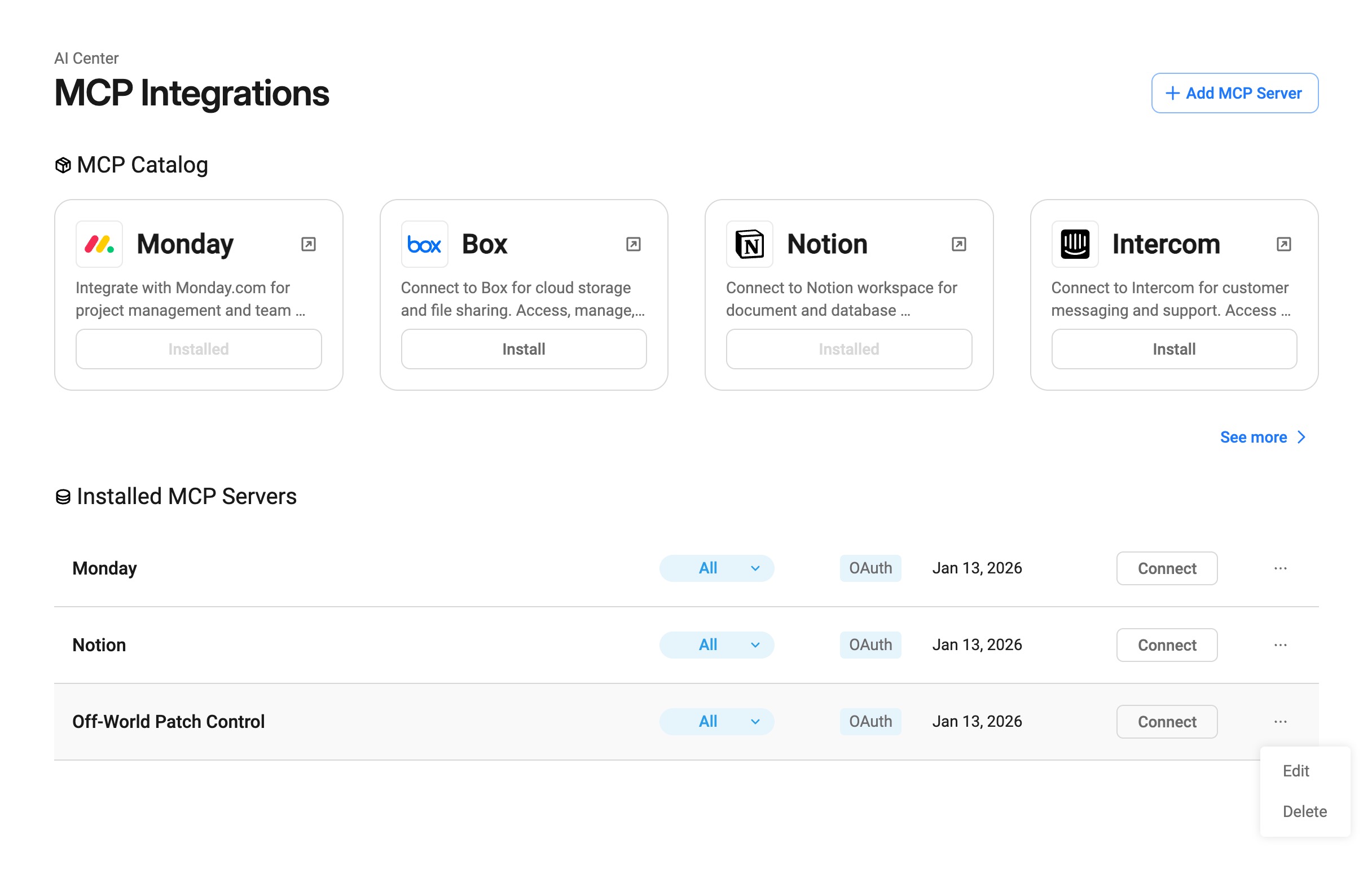1372x892 pixels.
Task: Click the OAuth tag in Notion row
Action: [x=870, y=645]
